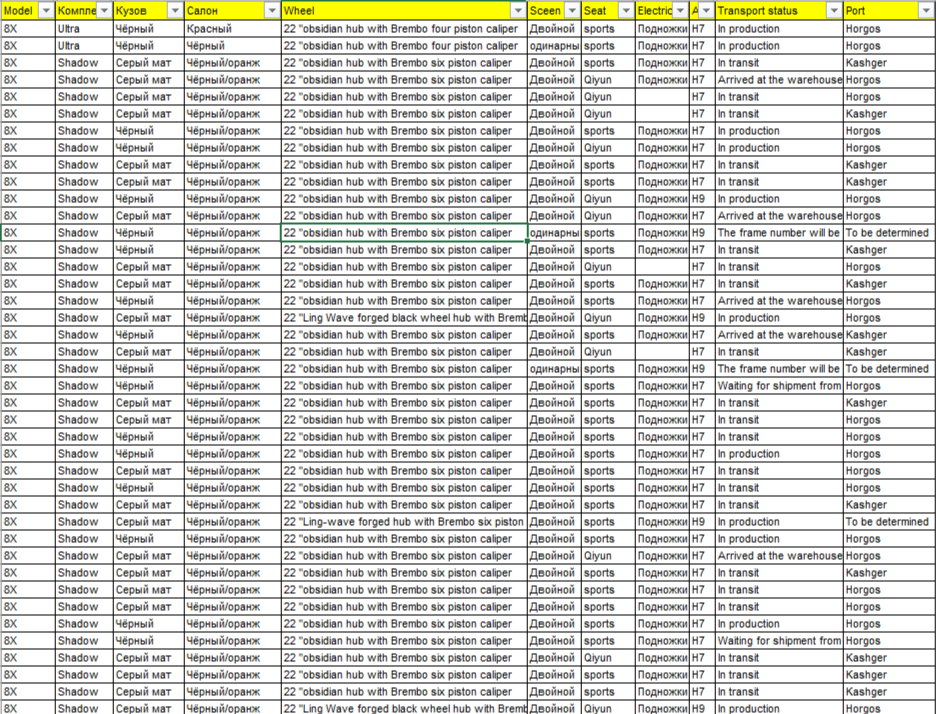Open the Sceen column filter dropdown
This screenshot has width=936, height=714.
(x=572, y=11)
